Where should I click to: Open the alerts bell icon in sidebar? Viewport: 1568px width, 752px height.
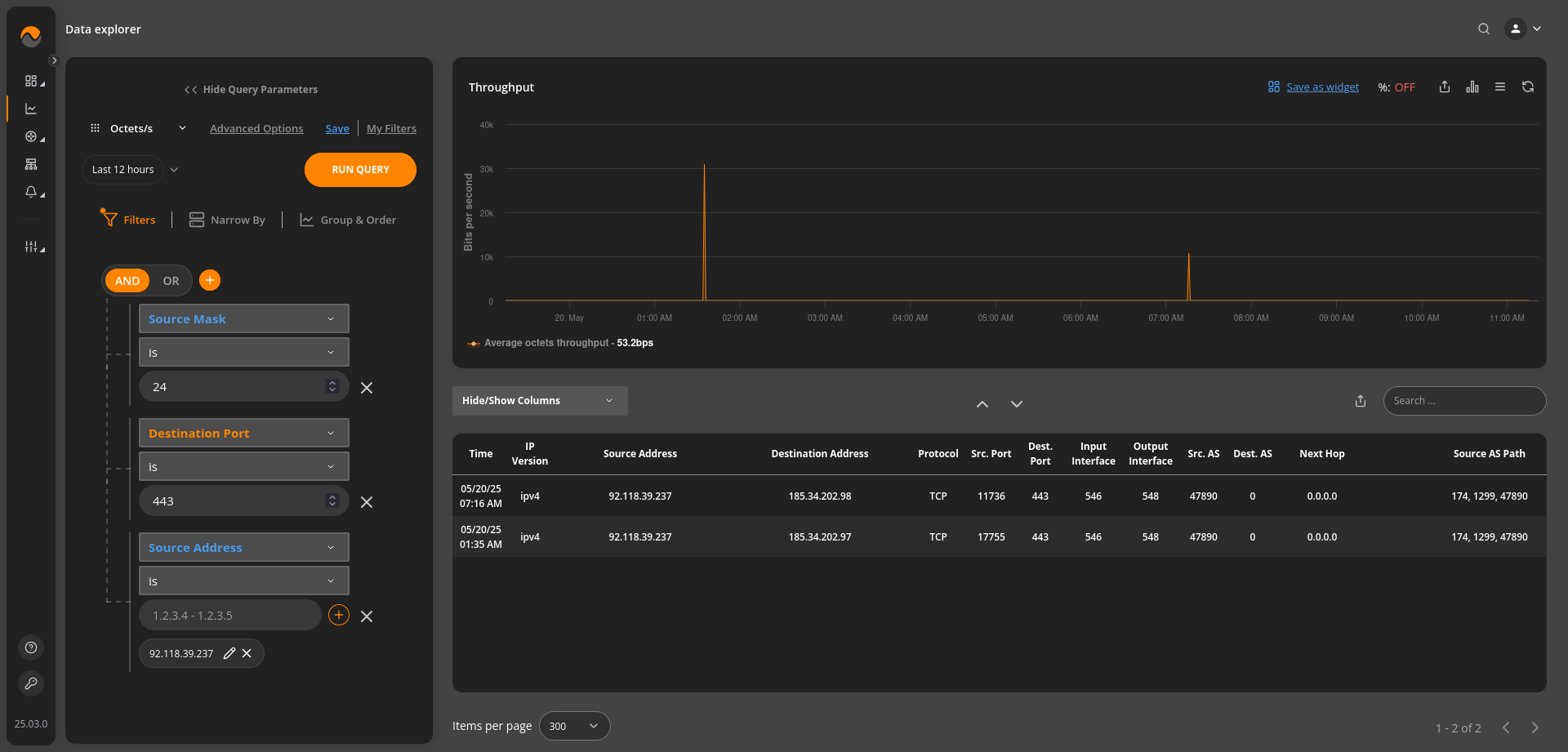tap(31, 192)
